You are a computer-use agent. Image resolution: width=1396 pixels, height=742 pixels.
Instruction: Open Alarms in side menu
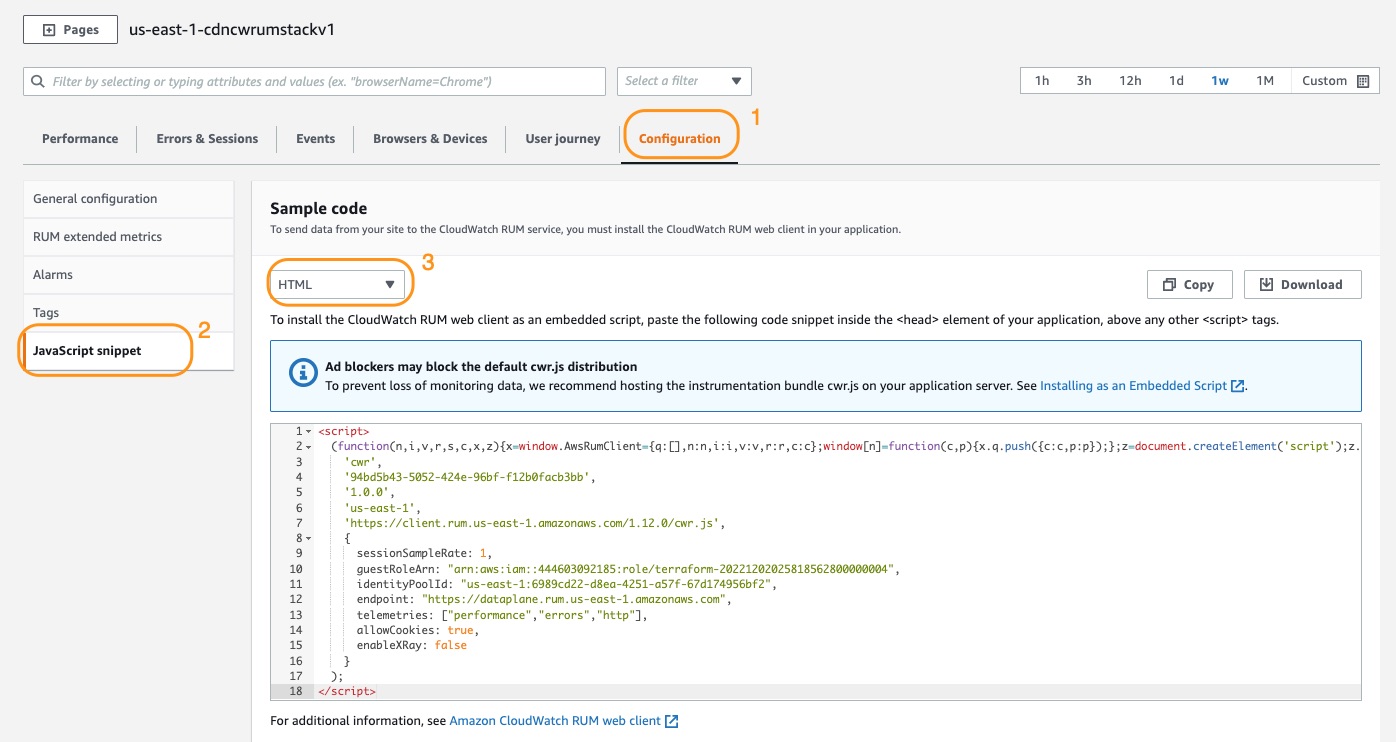128,275
